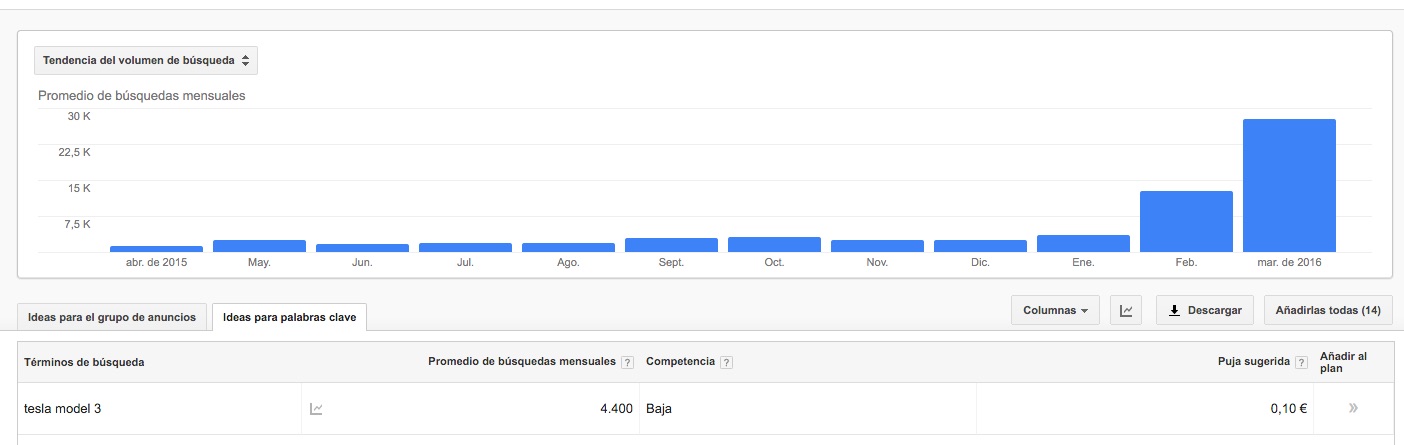The height and width of the screenshot is (445, 1404).
Task: Sort by Términos de búsqueda column header
Action: [x=84, y=362]
